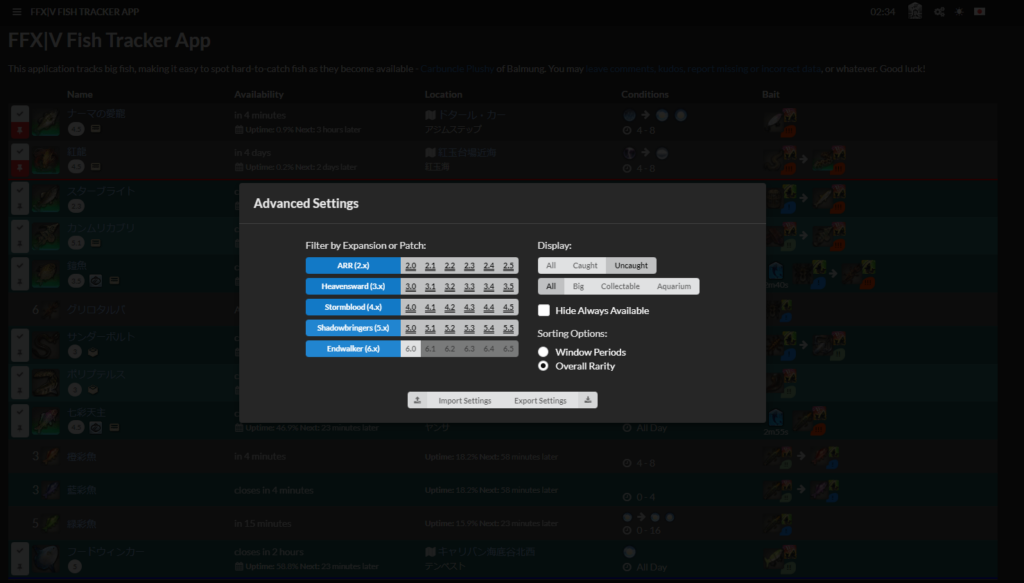1024x583 pixels.
Task: Filter display to Collectable fish
Action: coord(620,287)
